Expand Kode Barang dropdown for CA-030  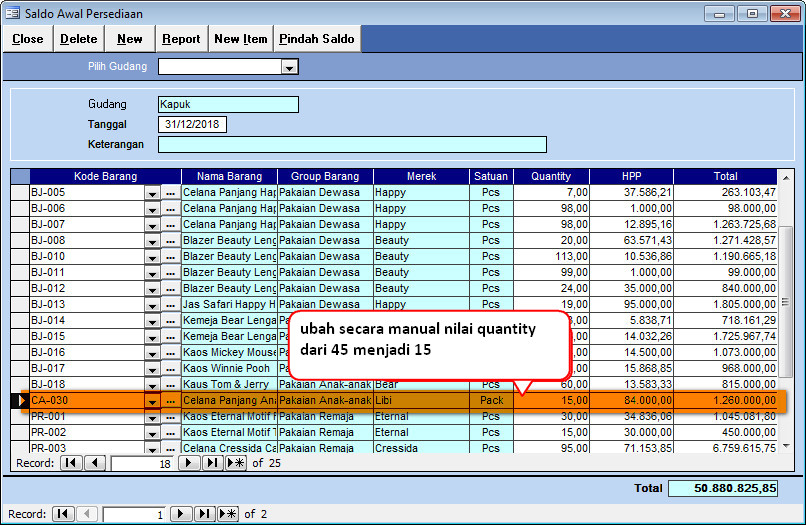pyautogui.click(x=153, y=400)
